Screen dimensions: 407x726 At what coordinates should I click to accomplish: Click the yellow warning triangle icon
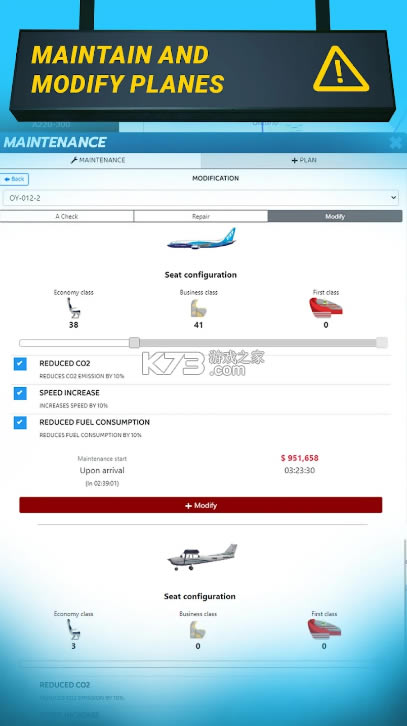tap(341, 69)
